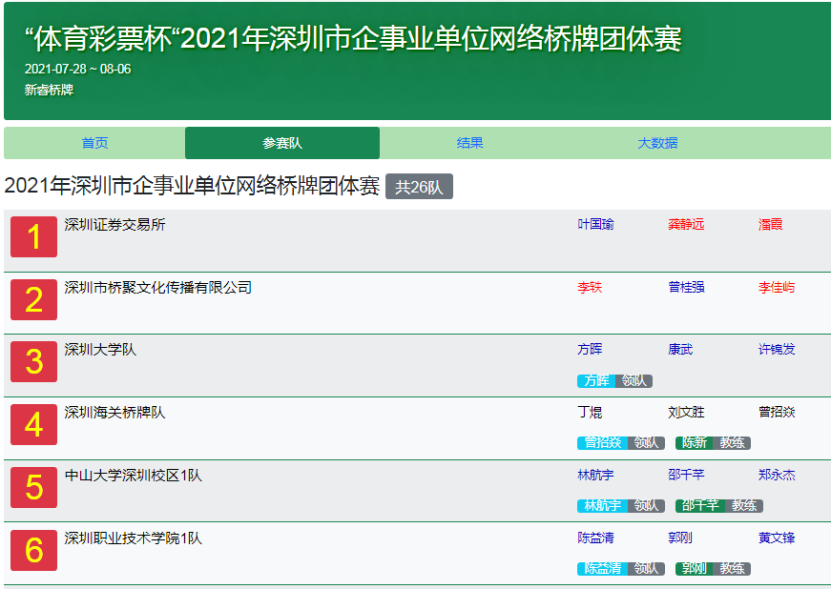Click the red number 4 team badge
Viewport: 831px width, 590px height.
[x=34, y=425]
